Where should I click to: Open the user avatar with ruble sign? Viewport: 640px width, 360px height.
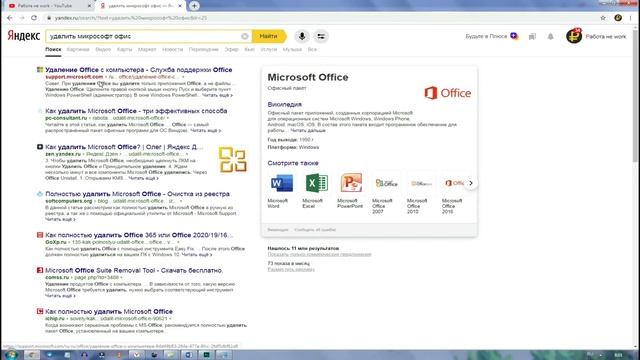pyautogui.click(x=574, y=36)
